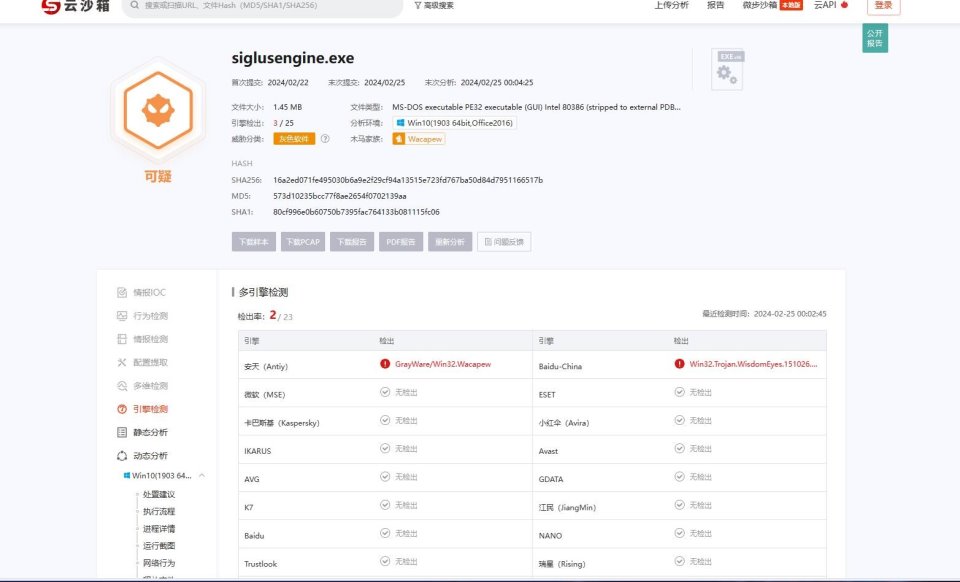Click the 1.45 MB file size value
The height and width of the screenshot is (582, 960).
coord(288,107)
